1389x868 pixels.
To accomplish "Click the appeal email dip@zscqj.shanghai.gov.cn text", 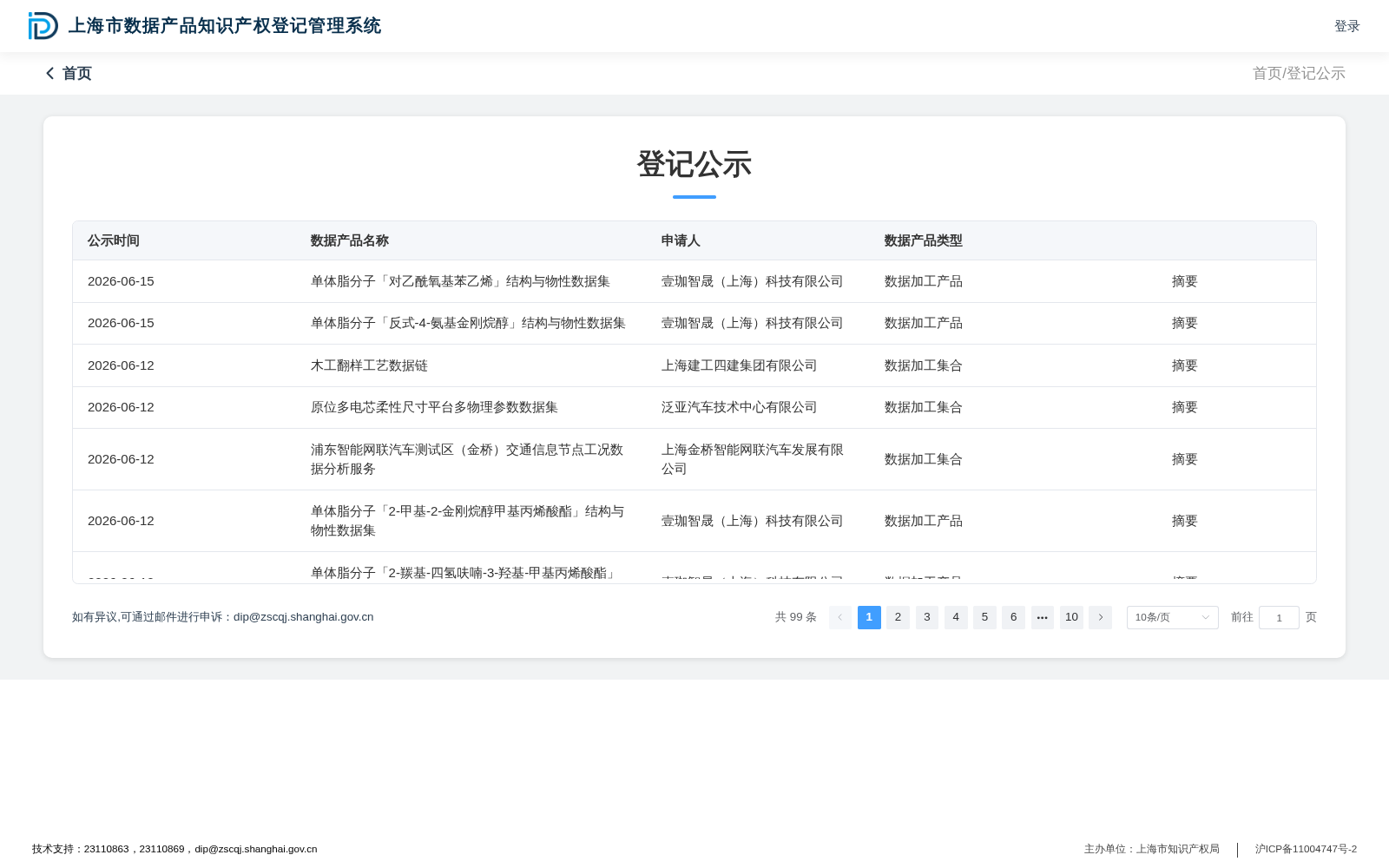I will pos(304,617).
